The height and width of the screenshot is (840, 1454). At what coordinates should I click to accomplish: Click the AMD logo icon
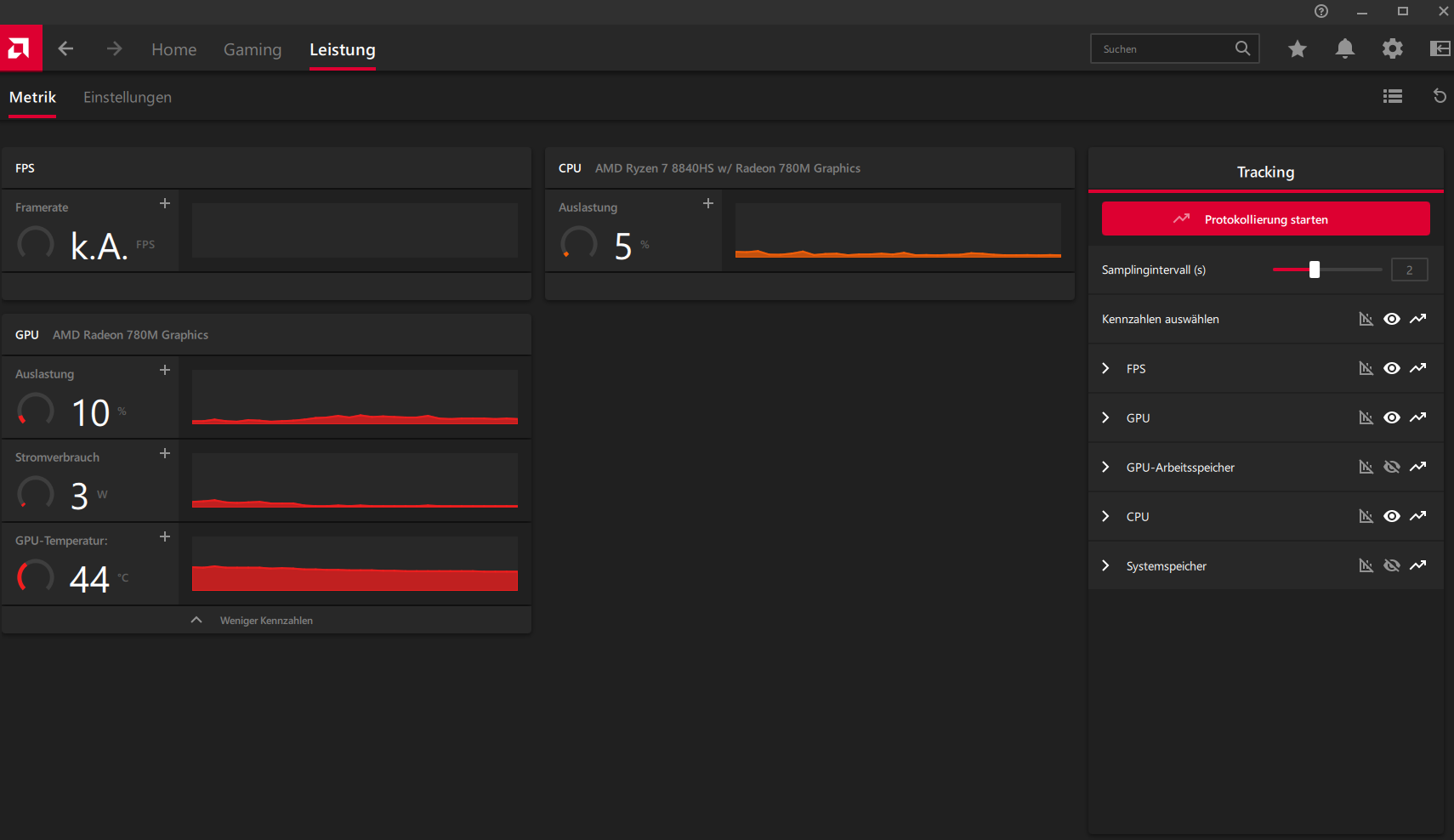pos(20,48)
